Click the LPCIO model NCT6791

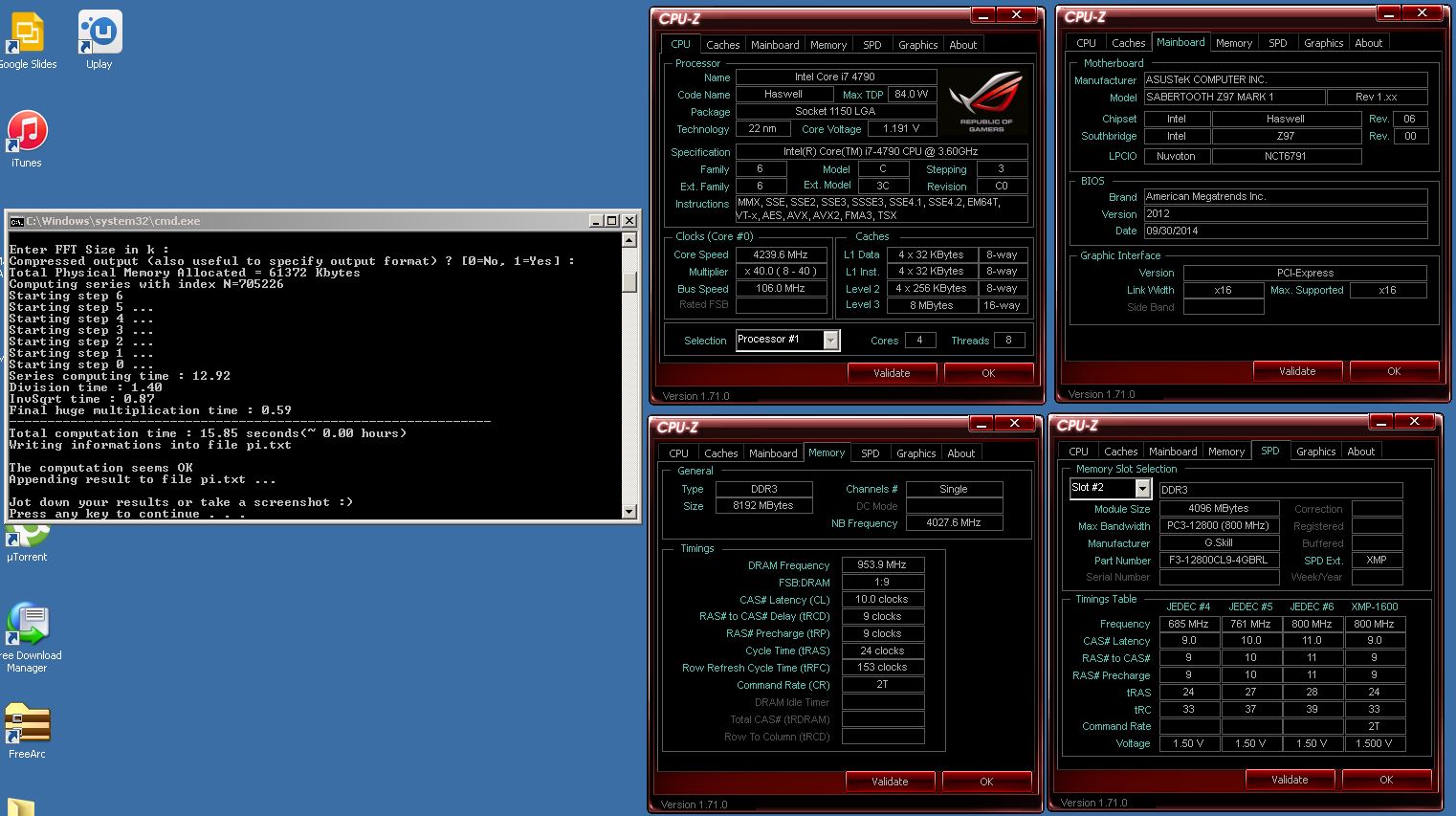coord(1285,156)
